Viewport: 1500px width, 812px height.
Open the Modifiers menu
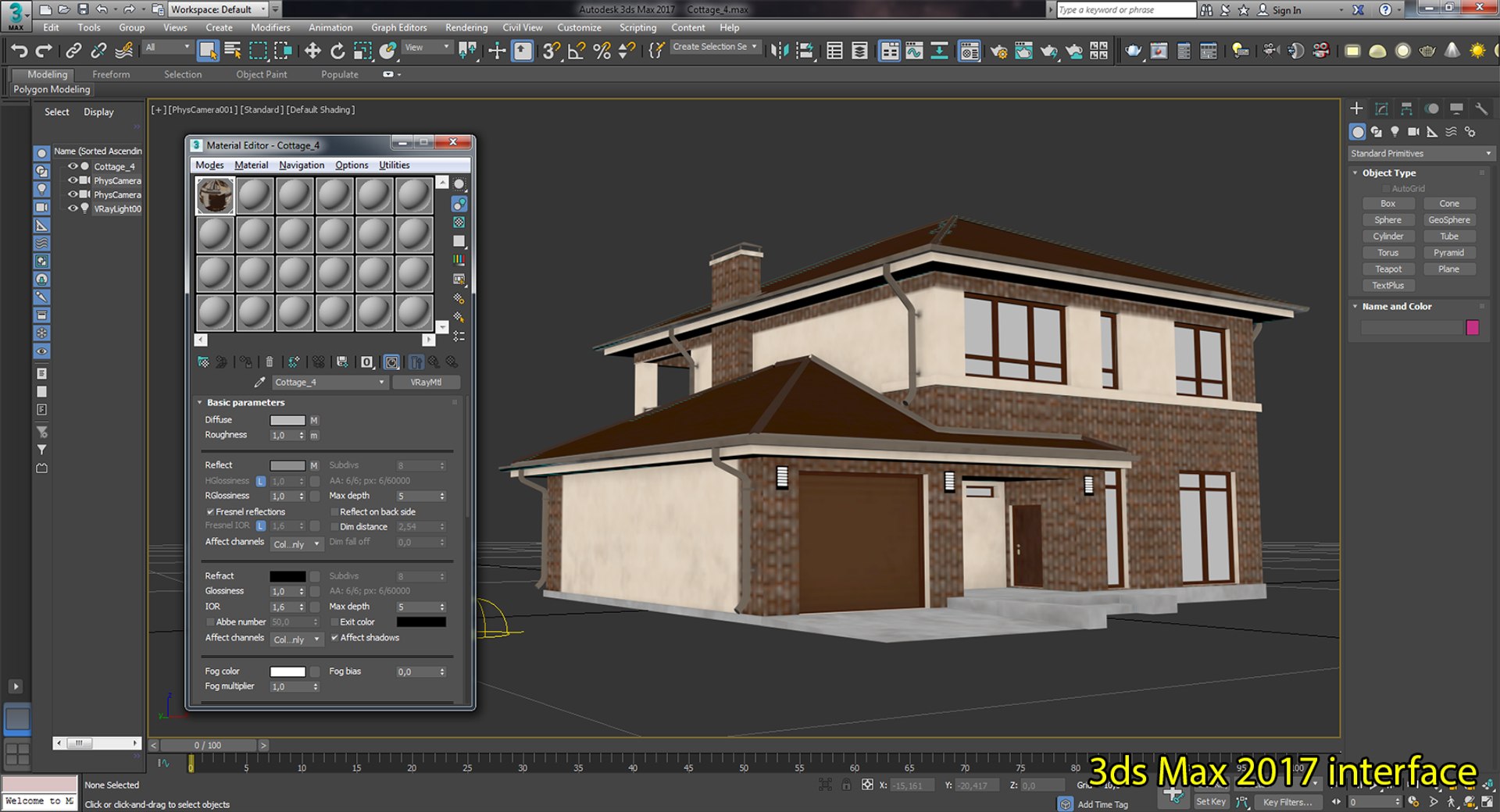[x=270, y=27]
